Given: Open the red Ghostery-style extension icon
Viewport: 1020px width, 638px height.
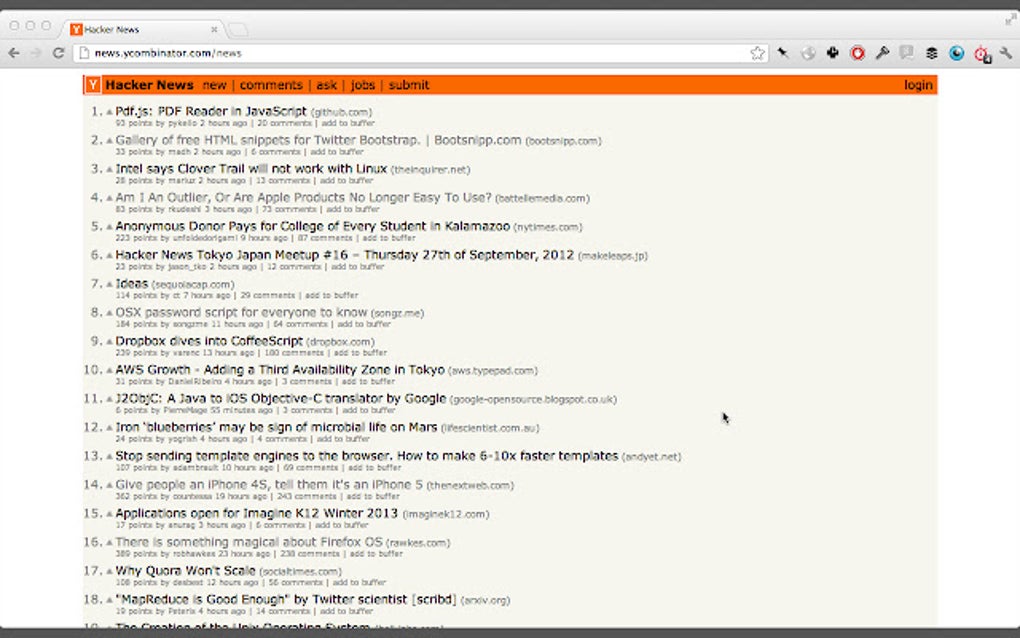Looking at the screenshot, I should point(858,51).
